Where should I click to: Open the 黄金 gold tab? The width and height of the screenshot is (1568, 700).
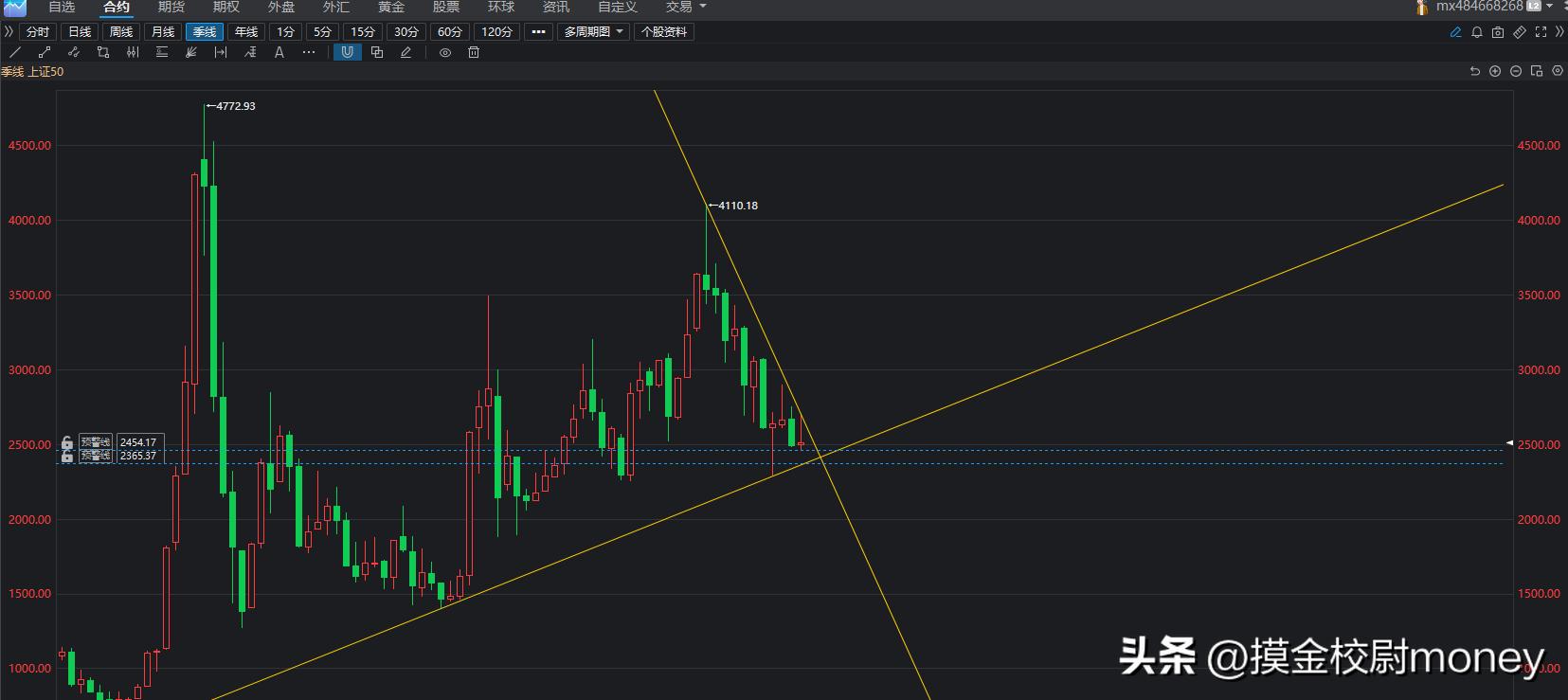(x=391, y=7)
